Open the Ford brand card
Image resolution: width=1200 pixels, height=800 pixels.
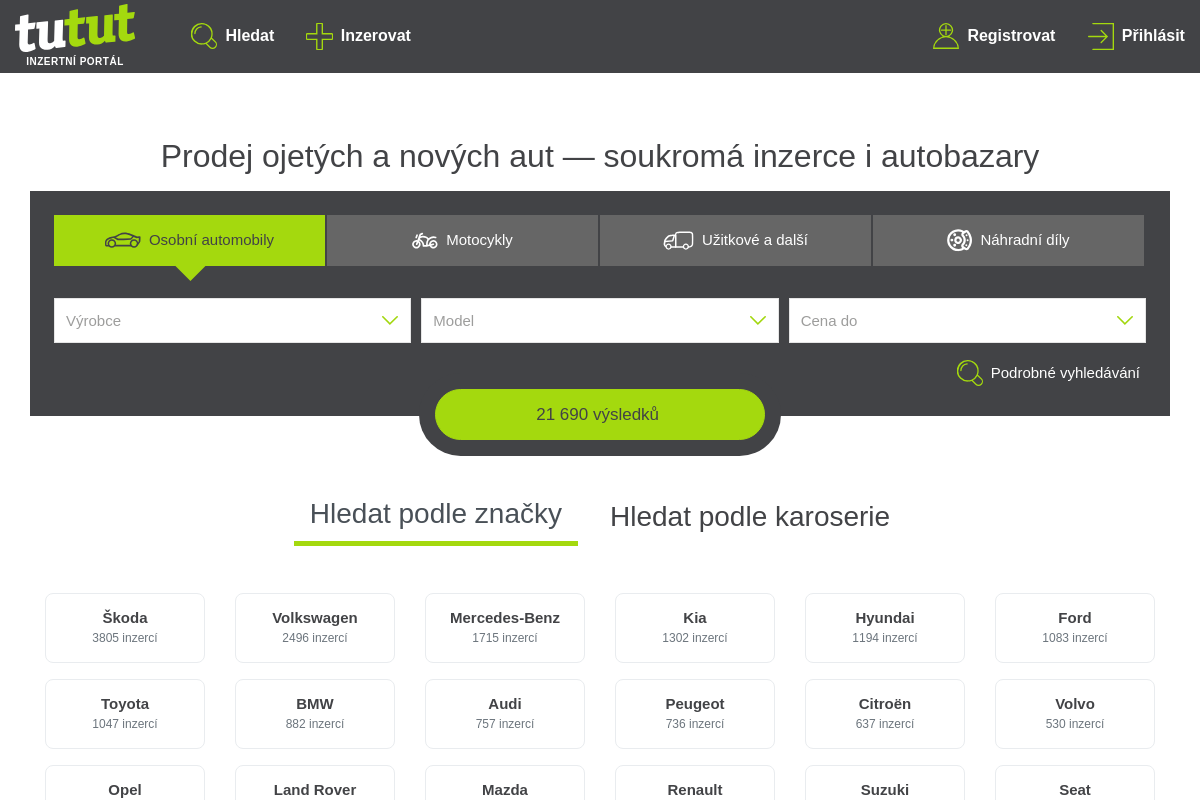click(1075, 628)
